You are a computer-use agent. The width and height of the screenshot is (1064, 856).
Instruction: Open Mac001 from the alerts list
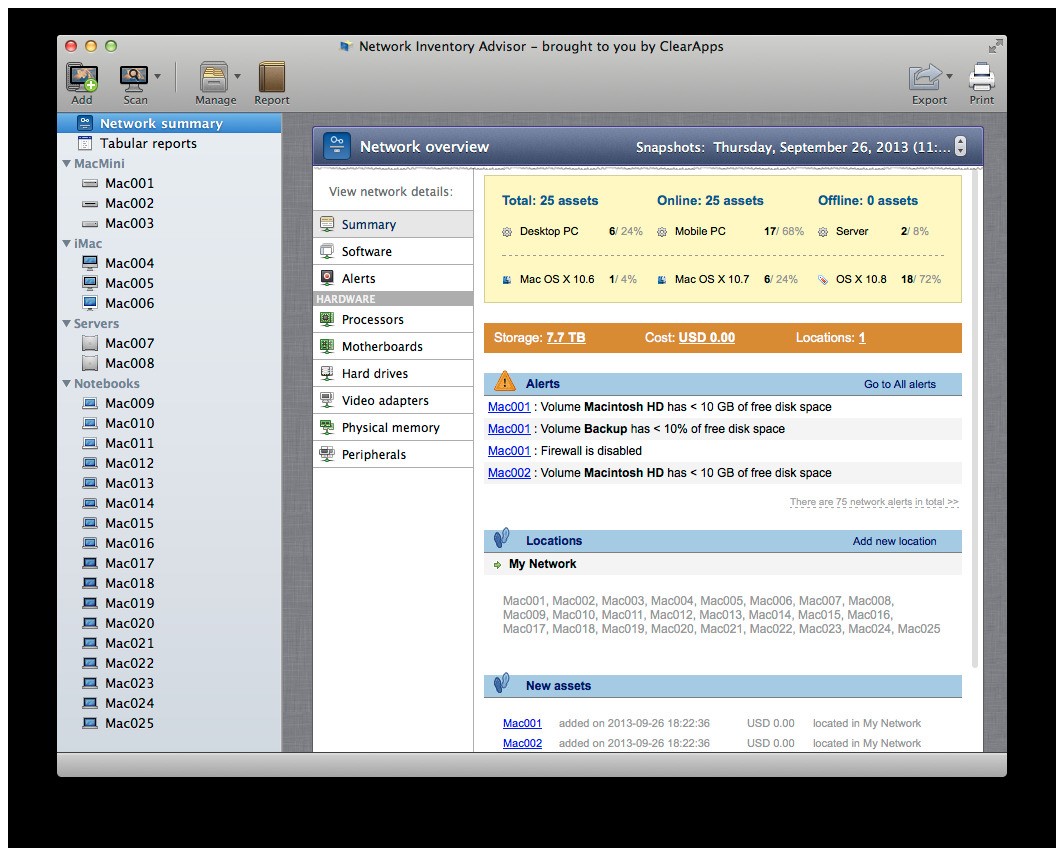pyautogui.click(x=507, y=407)
